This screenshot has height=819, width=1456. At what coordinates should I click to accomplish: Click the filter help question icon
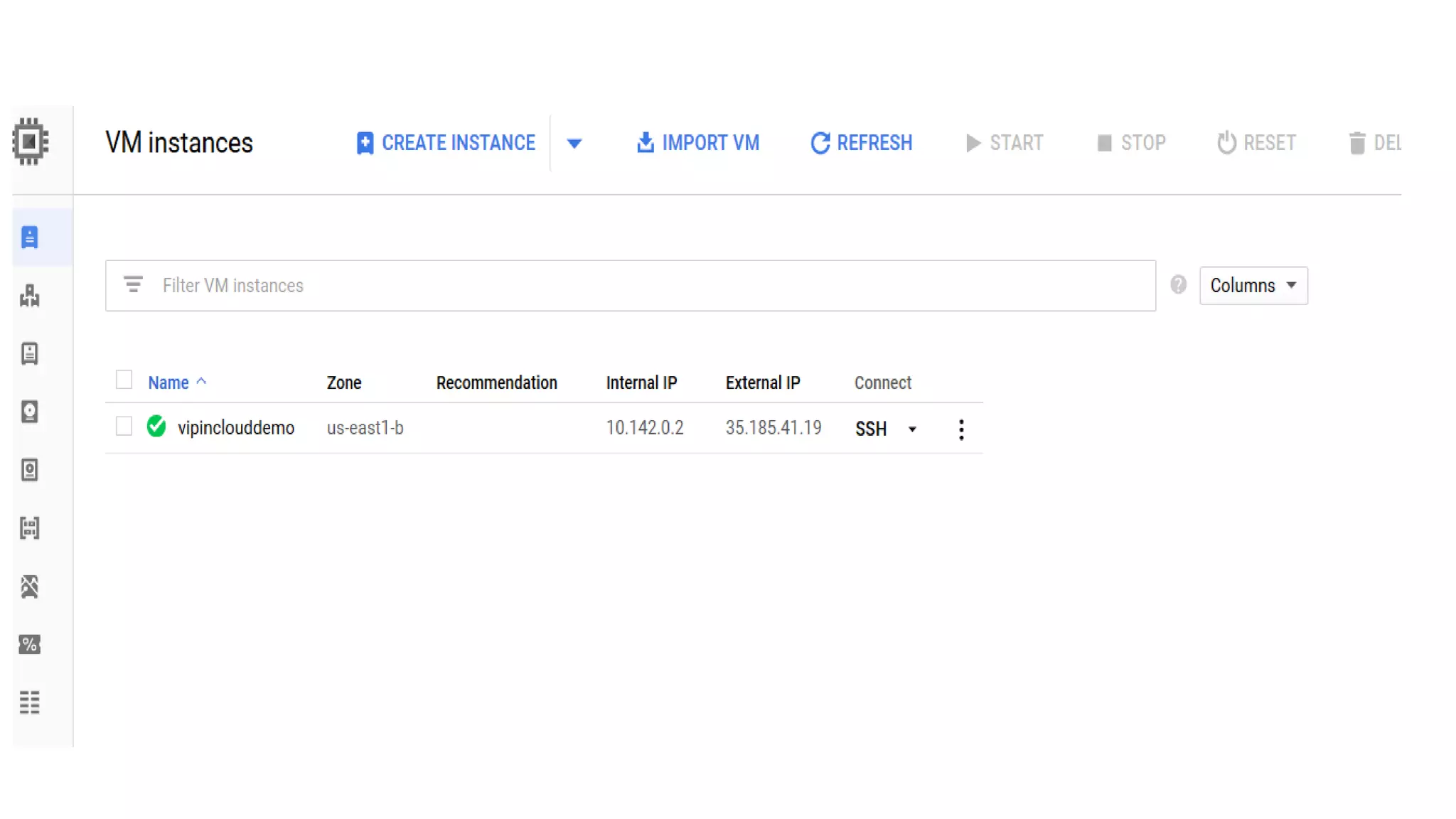click(x=1178, y=285)
